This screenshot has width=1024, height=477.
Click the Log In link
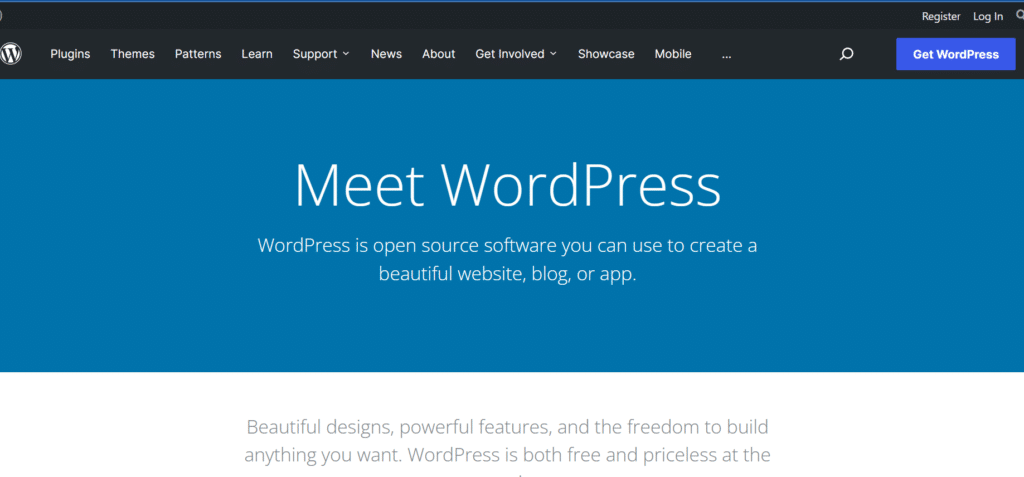click(x=988, y=17)
